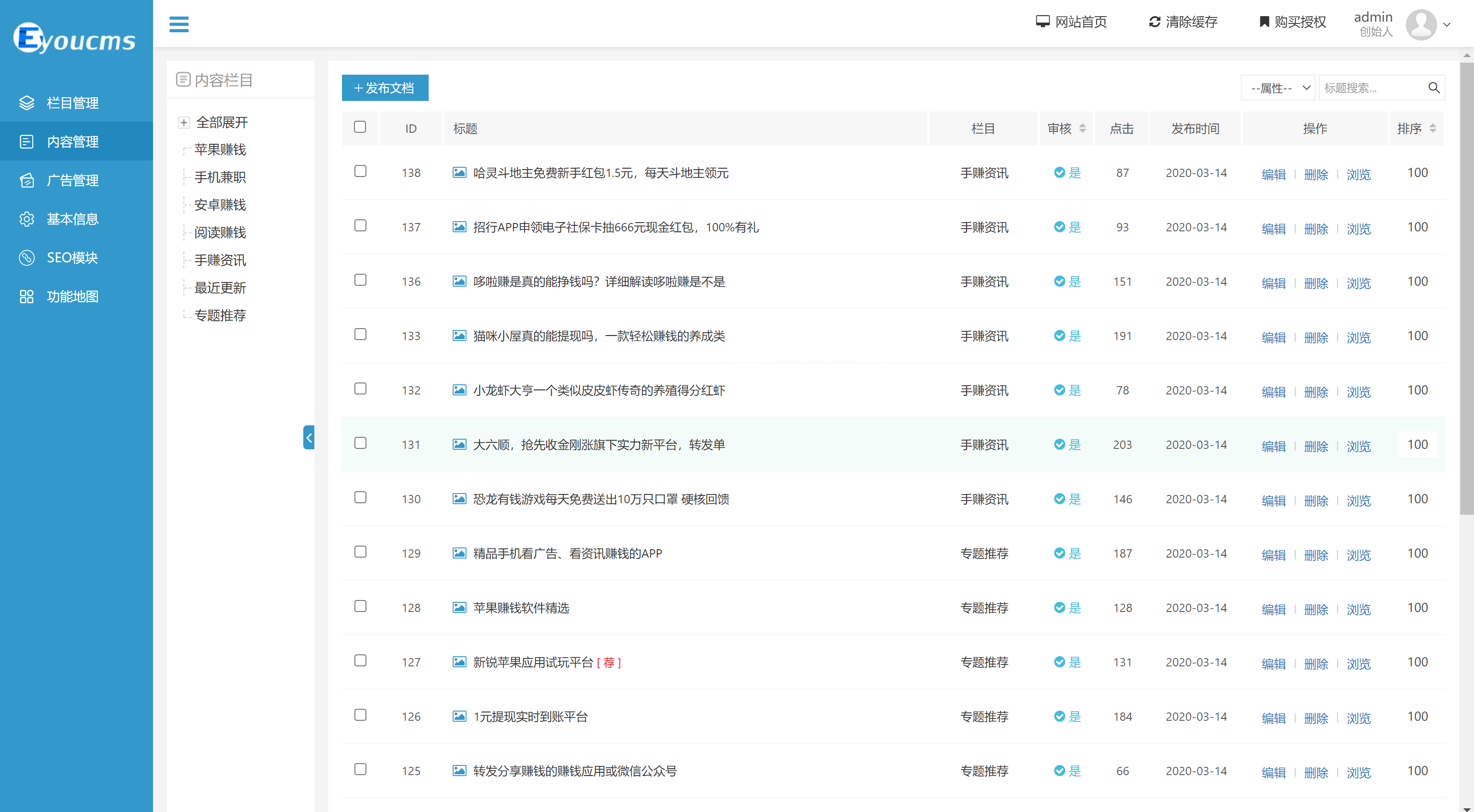
Task: Click the admin avatar icon
Action: point(1421,24)
